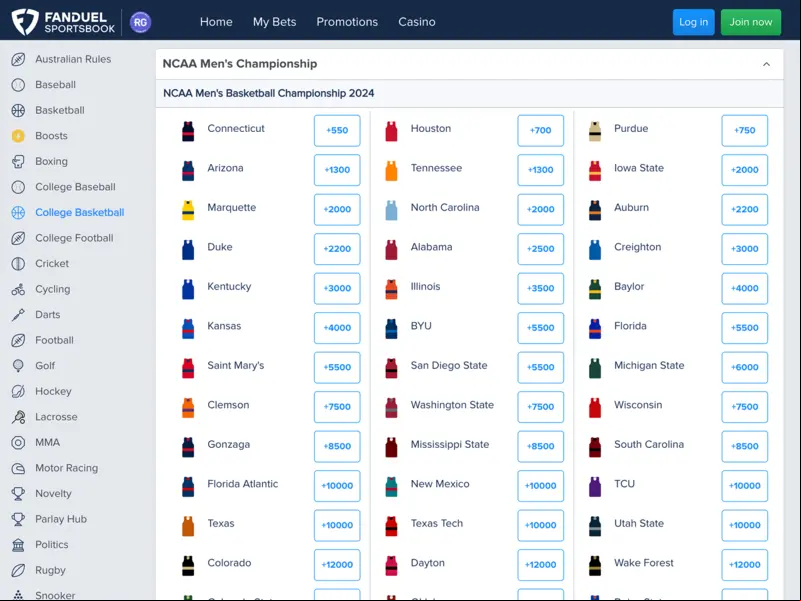Click the Florida Atlantic team name
This screenshot has width=801, height=601.
click(x=243, y=484)
